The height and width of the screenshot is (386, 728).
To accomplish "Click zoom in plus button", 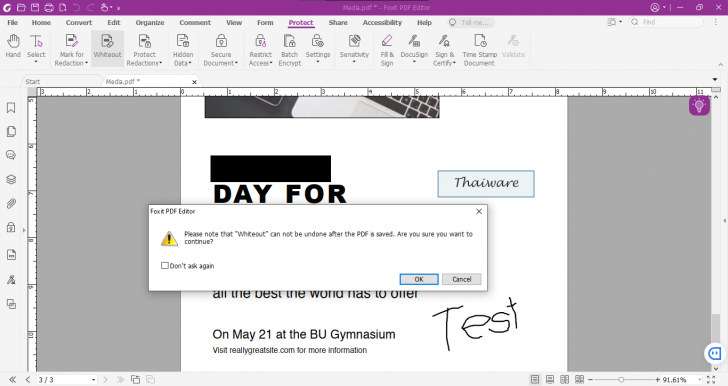I will coord(657,379).
